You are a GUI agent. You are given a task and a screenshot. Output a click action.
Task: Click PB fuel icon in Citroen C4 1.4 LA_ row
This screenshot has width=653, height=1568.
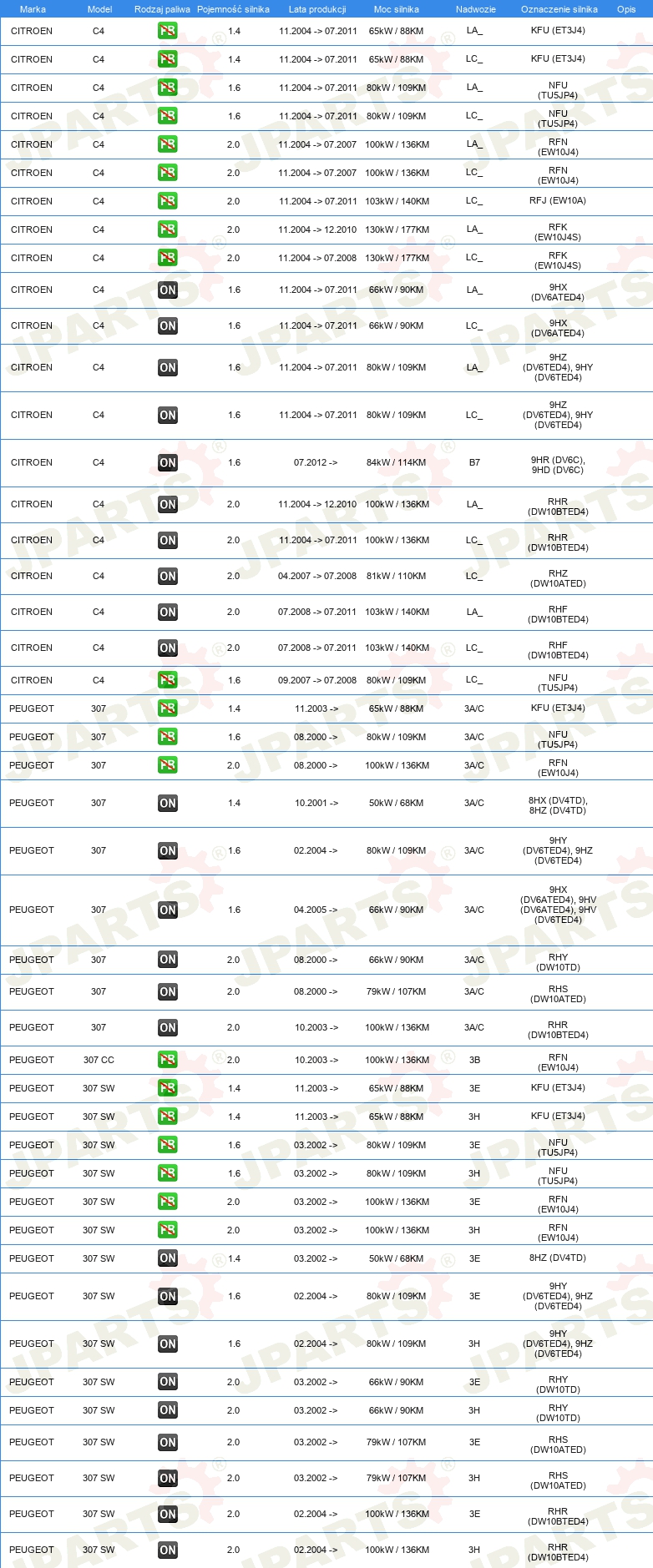pos(168,31)
